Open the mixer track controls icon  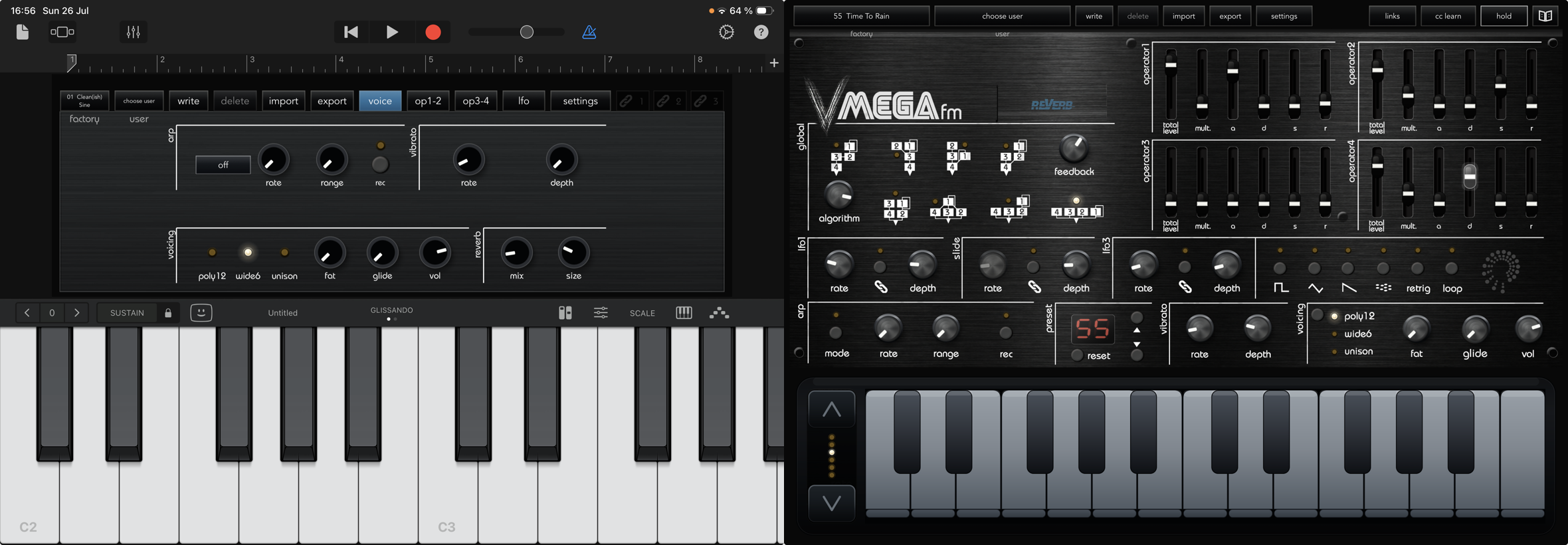pyautogui.click(x=134, y=32)
